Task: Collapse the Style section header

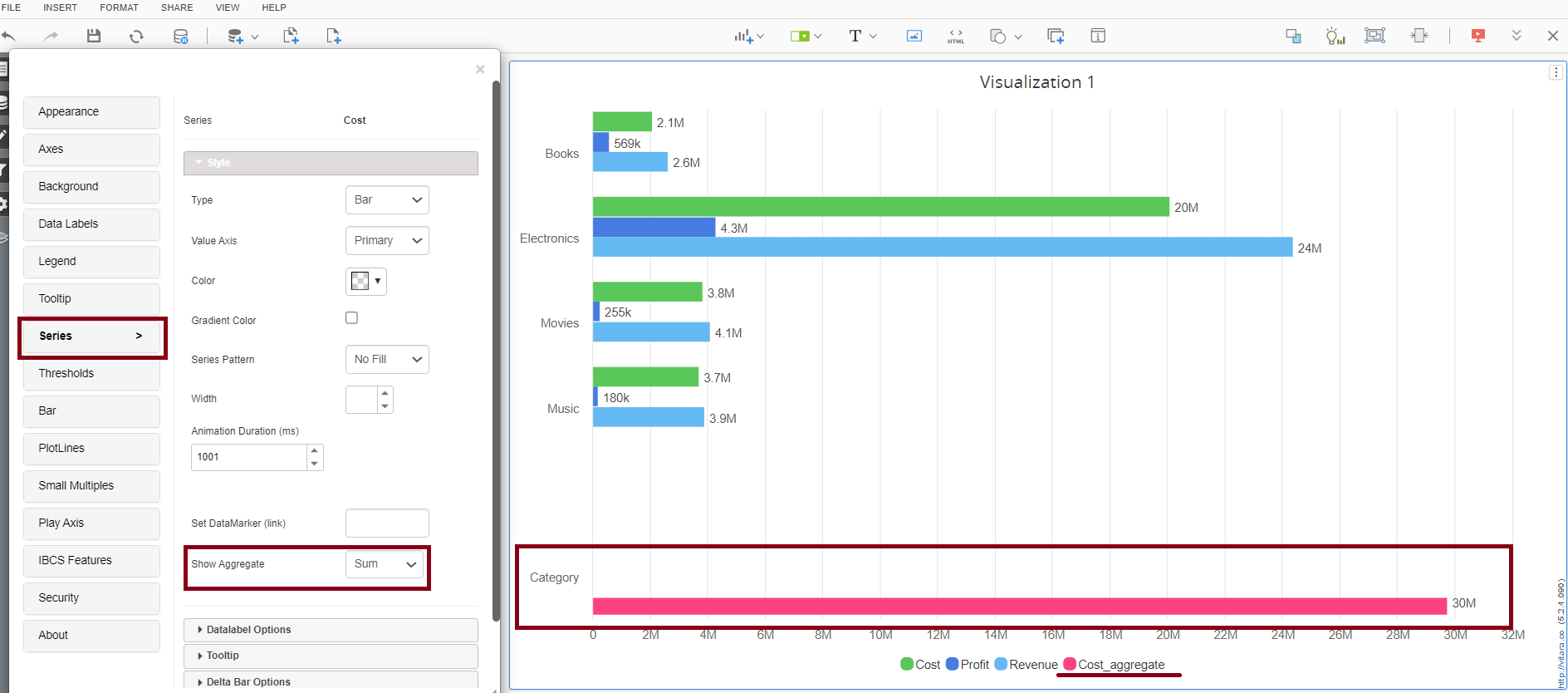Action: (x=331, y=163)
